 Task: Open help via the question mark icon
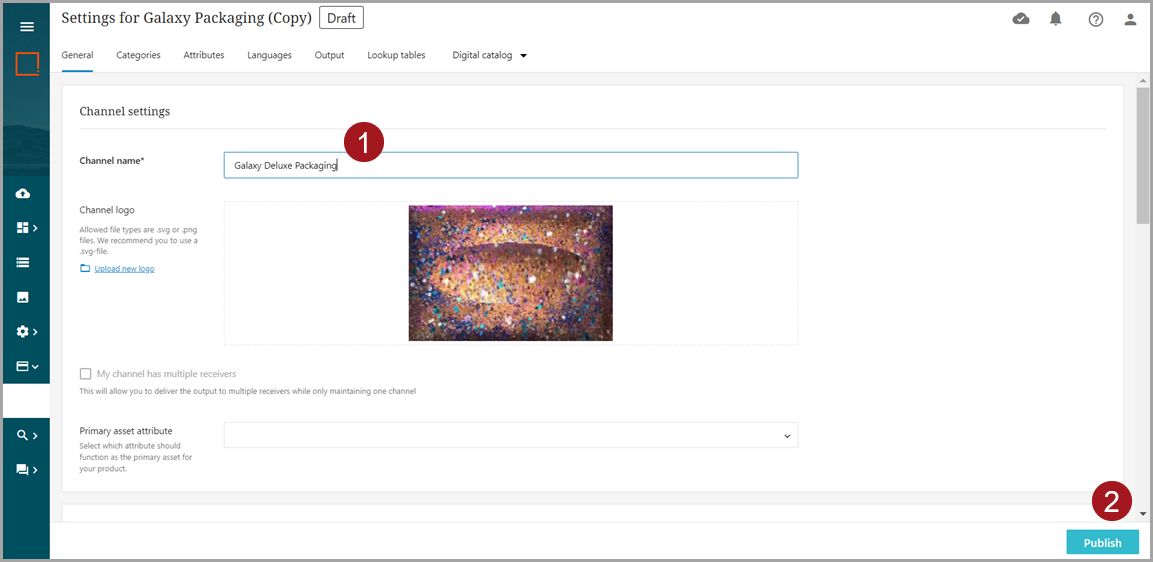[x=1096, y=19]
